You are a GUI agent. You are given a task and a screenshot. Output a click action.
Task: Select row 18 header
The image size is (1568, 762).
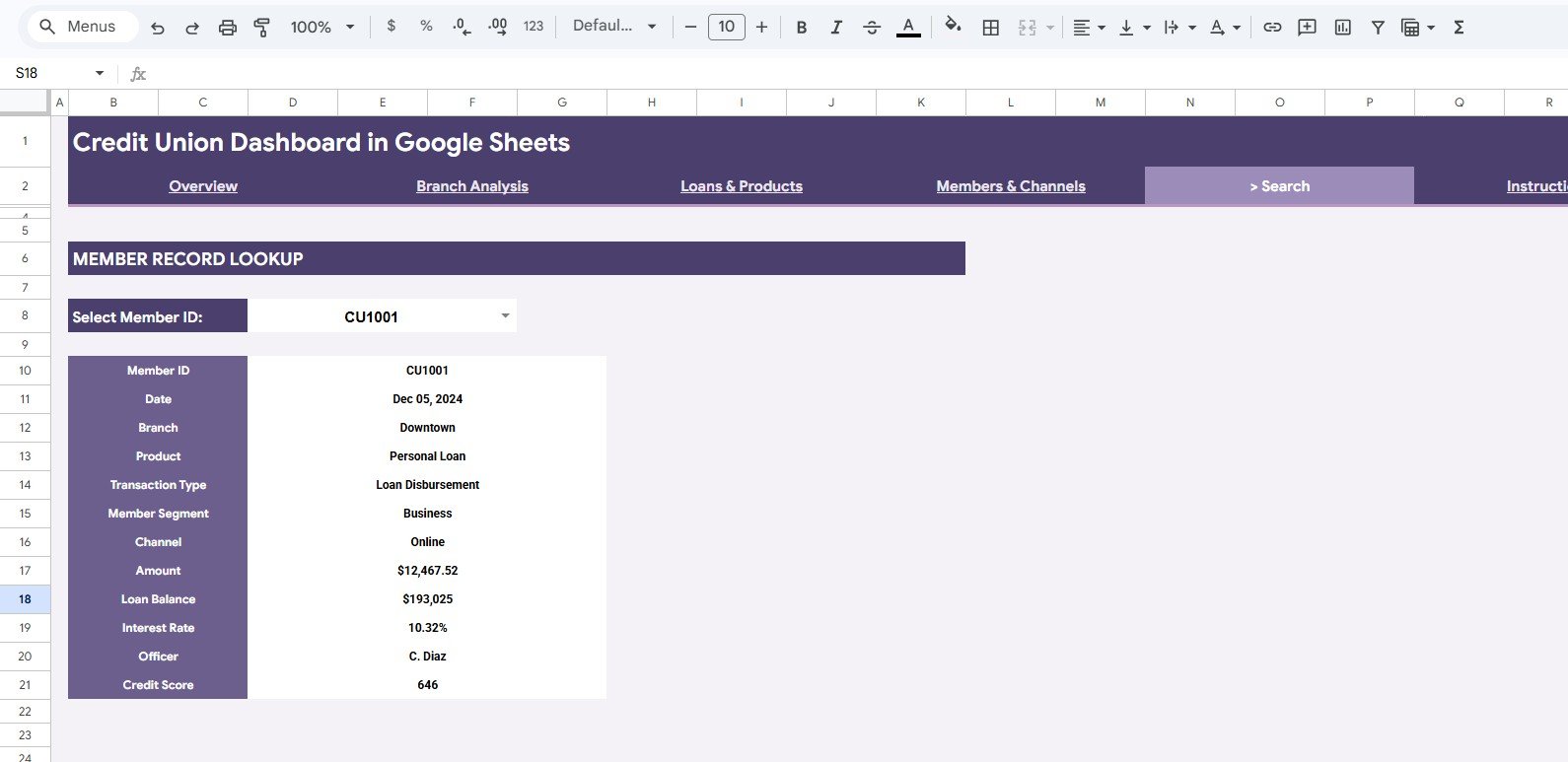[25, 599]
